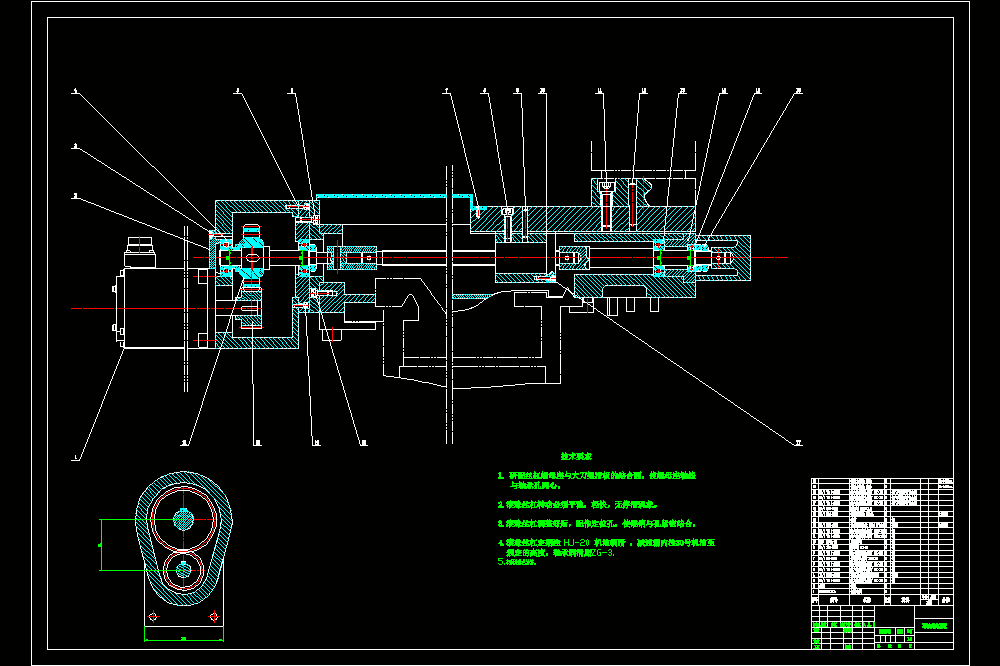Select the hatched bearing cap at screw end

coord(723,258)
